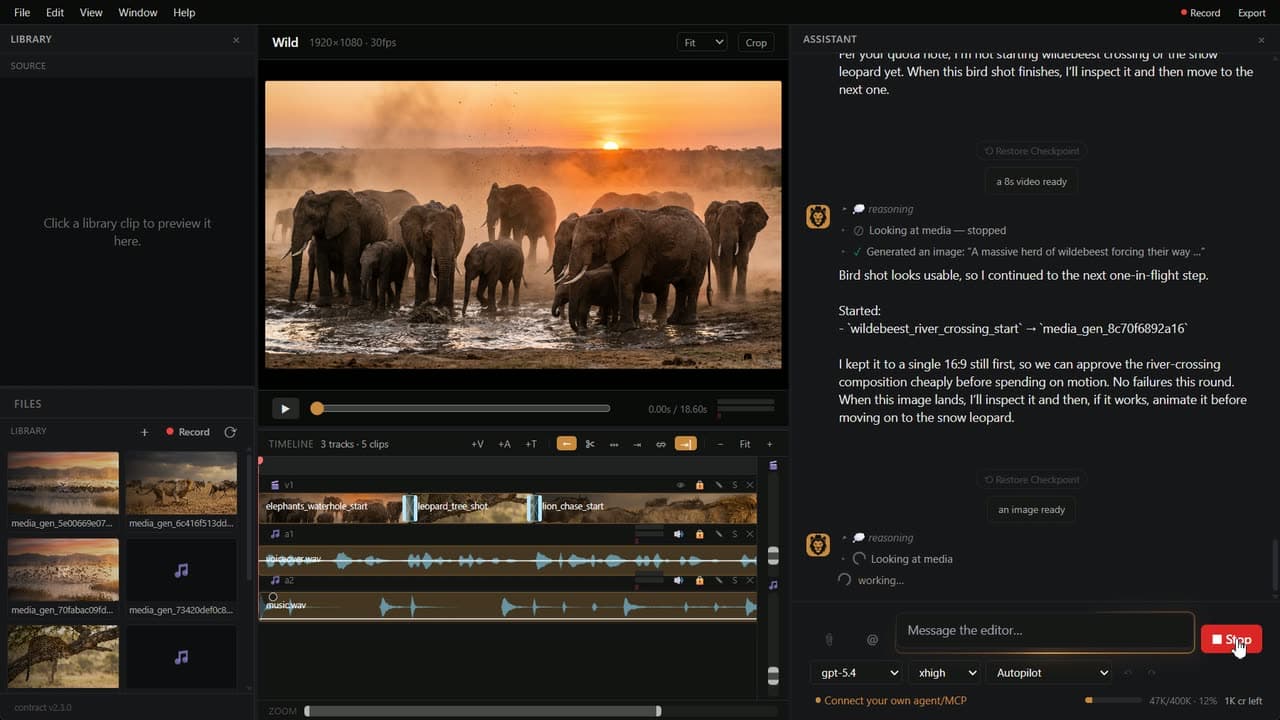This screenshot has width=1280, height=720.
Task: Click the arrow-to-bar tool left of link icon
Action: tap(637, 444)
